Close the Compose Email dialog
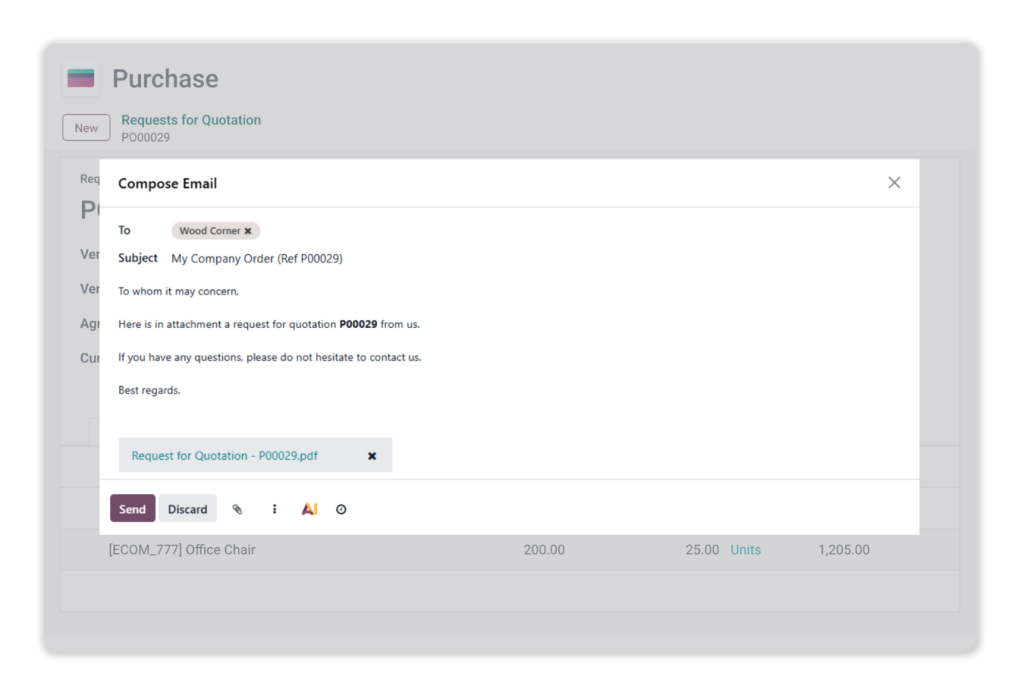Screen dimensions: 1024x683 pyautogui.click(x=894, y=182)
